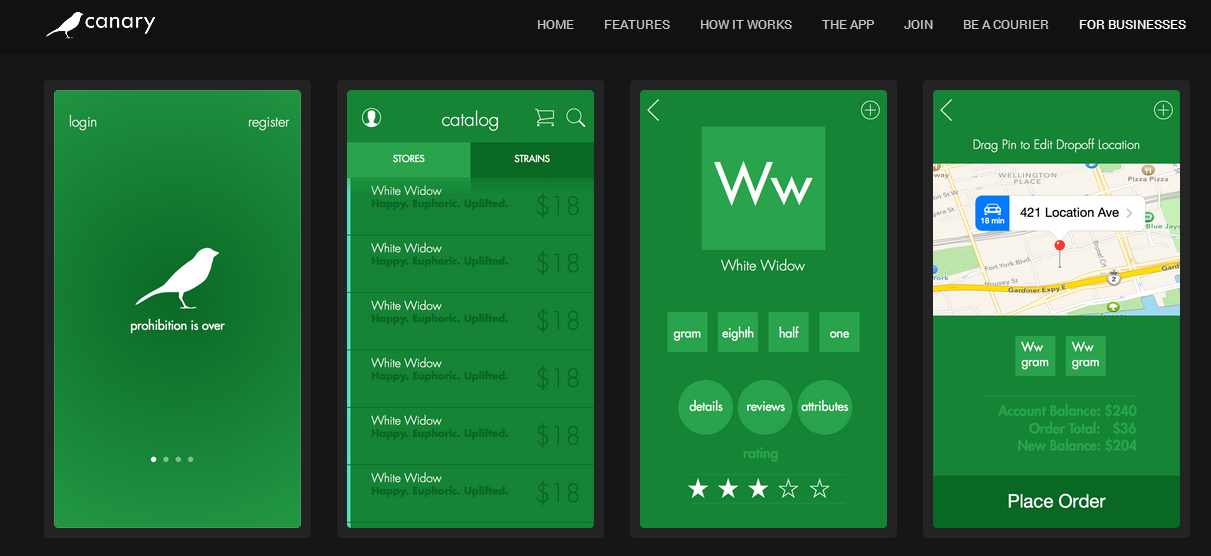Click the 'rating' label above stars
The image size is (1211, 556).
coord(760,454)
